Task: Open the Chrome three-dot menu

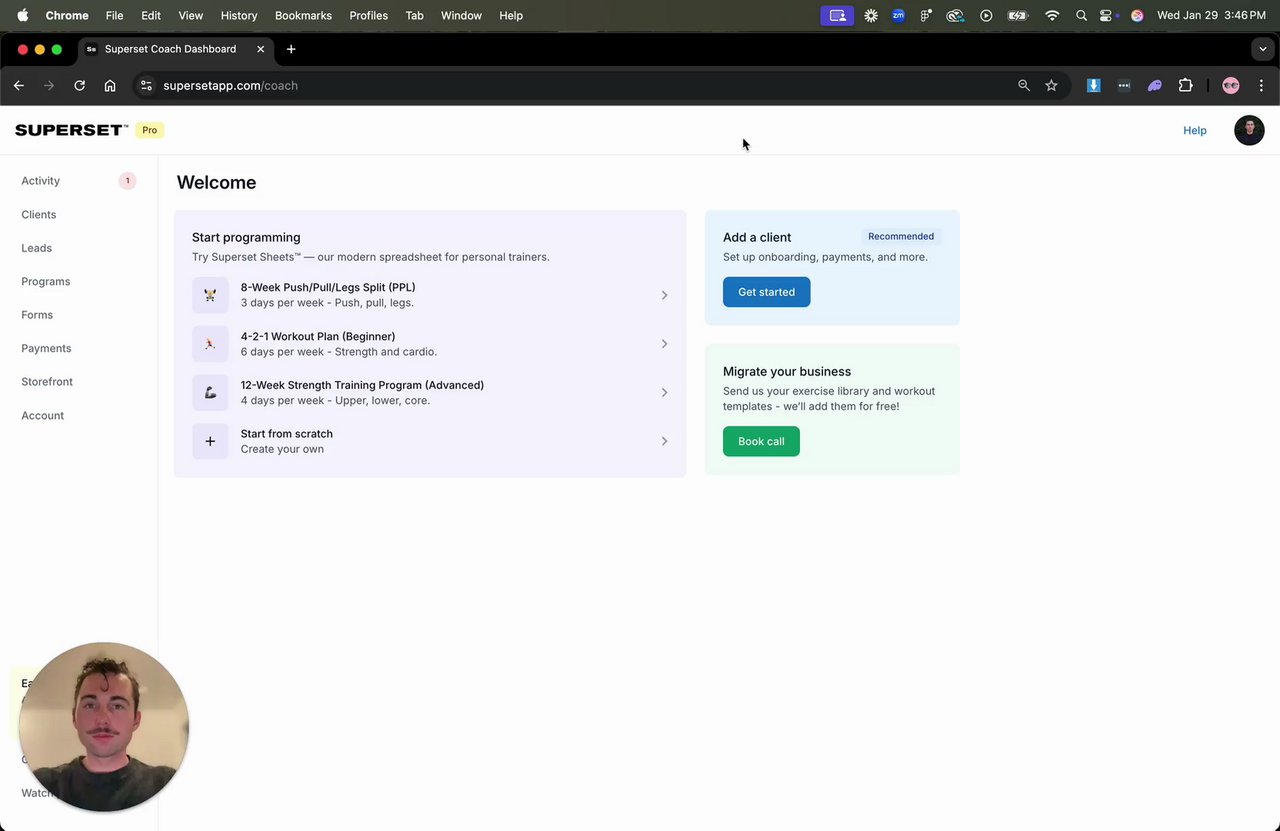Action: pyautogui.click(x=1261, y=86)
